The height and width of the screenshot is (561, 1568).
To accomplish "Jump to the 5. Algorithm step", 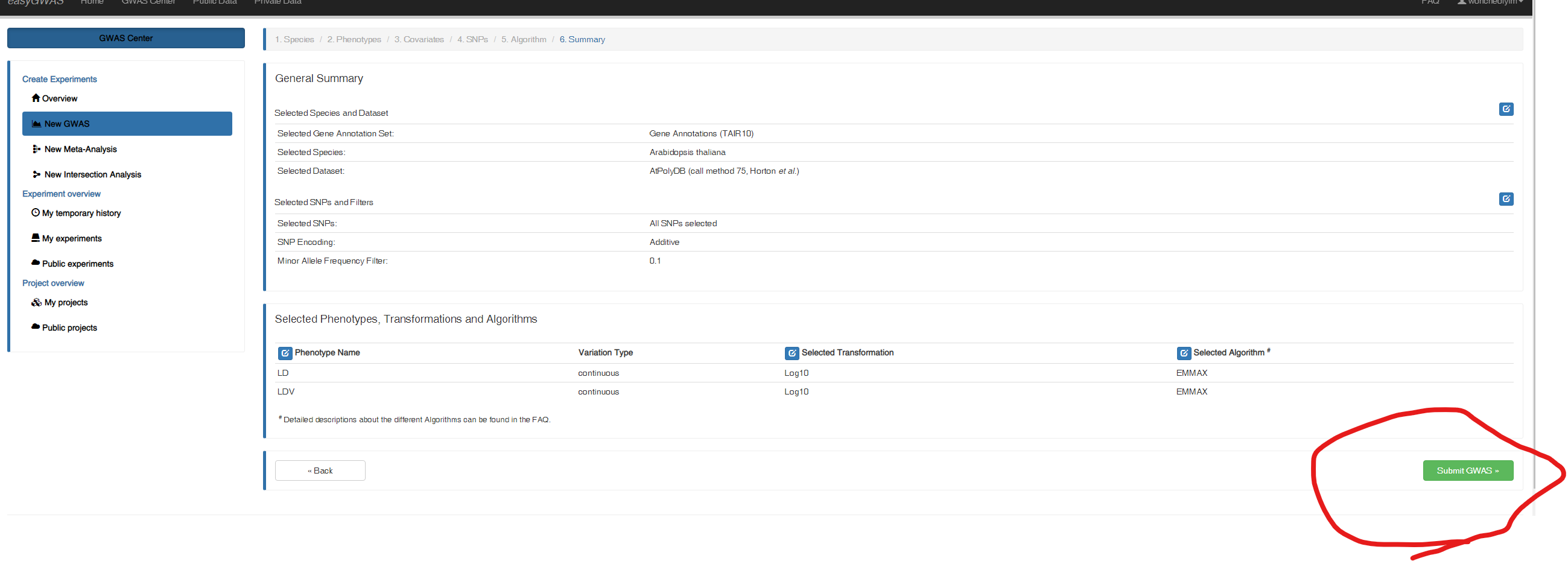I will tap(524, 40).
